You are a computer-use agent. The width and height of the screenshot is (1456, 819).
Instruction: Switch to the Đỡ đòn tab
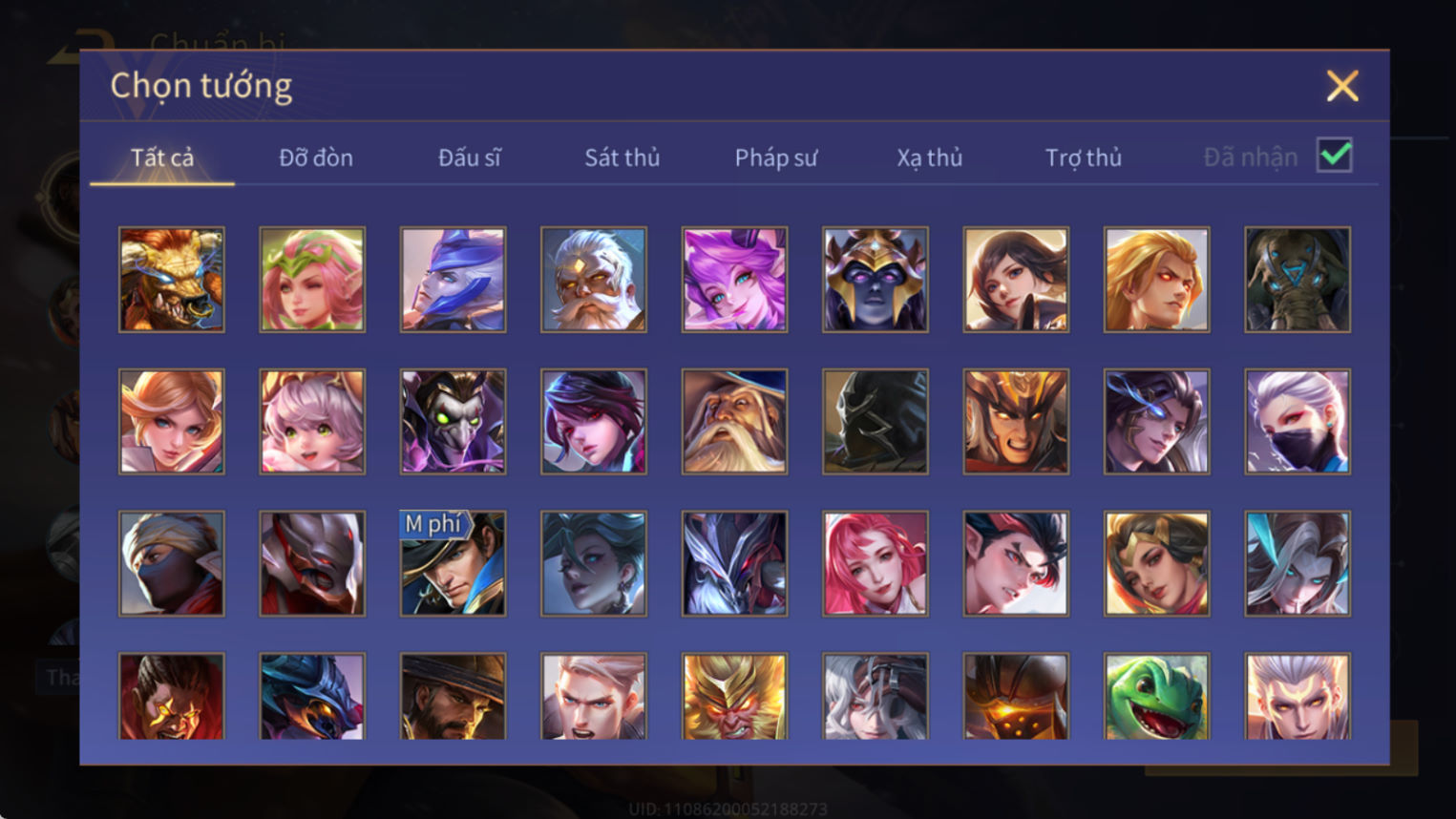click(316, 157)
